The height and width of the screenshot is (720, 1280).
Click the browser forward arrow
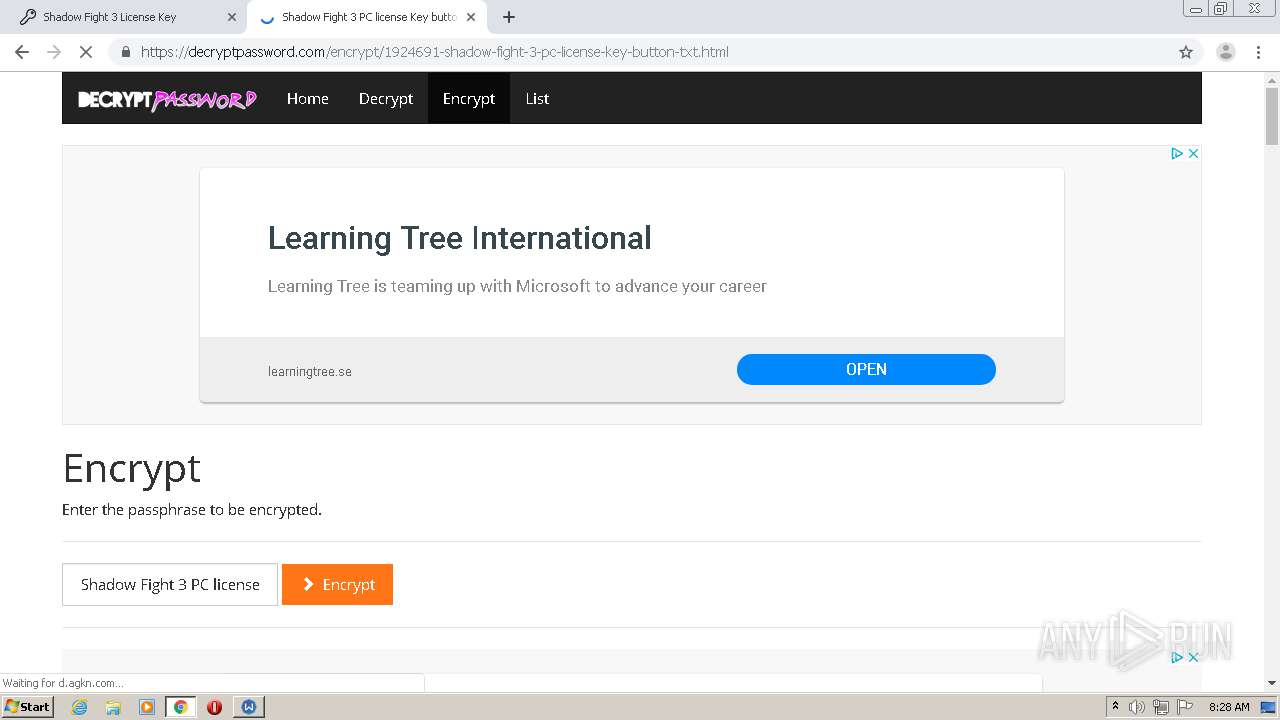point(54,52)
